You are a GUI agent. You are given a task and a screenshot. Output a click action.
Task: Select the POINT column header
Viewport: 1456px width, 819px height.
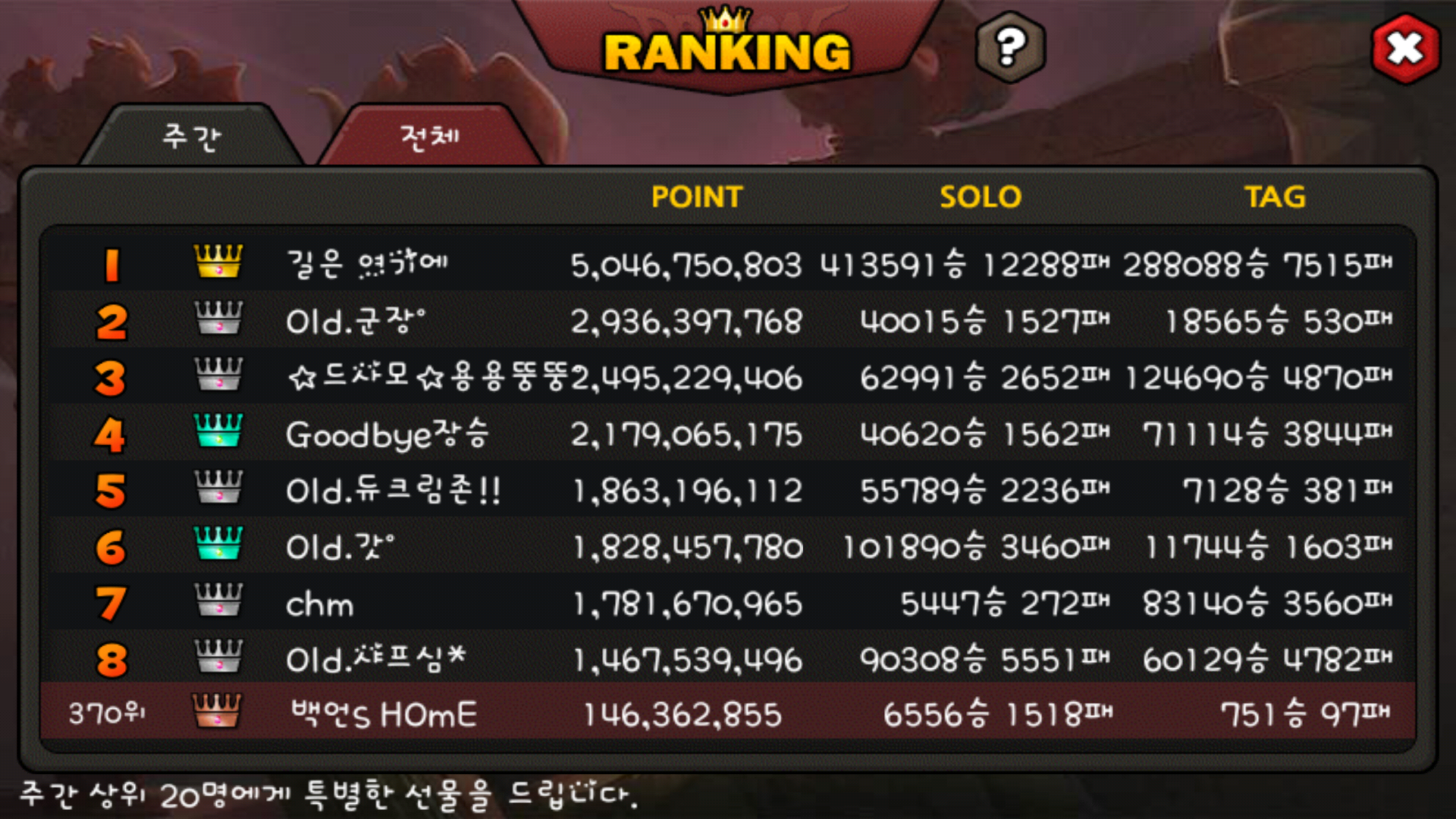[x=697, y=197]
